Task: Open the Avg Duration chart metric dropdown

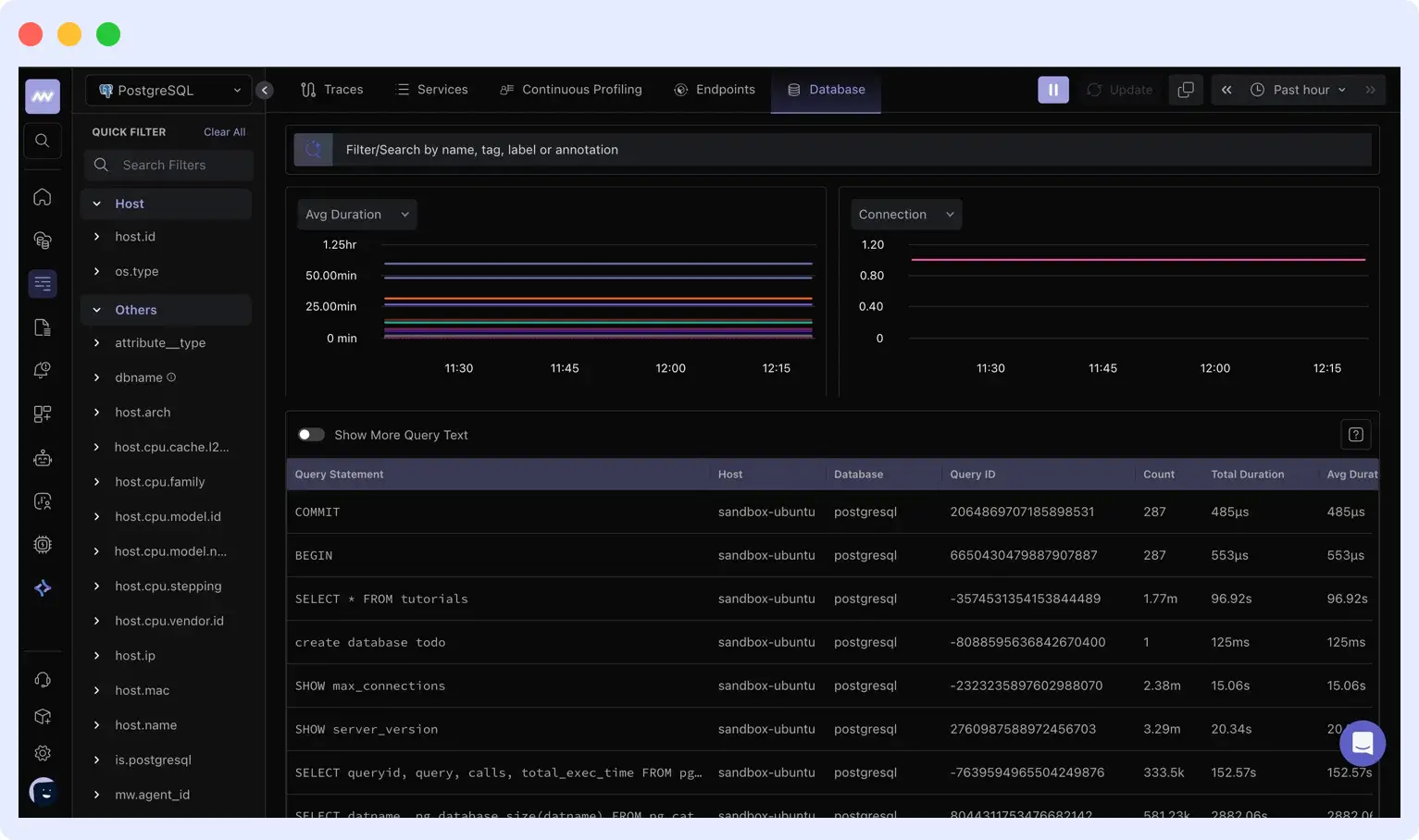Action: pyautogui.click(x=356, y=214)
